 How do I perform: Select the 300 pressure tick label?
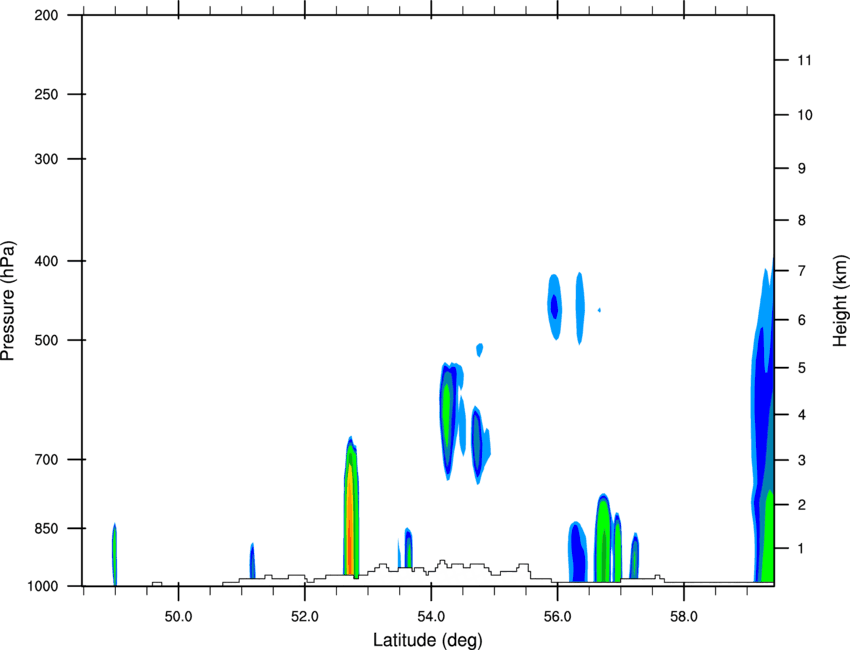[46, 159]
